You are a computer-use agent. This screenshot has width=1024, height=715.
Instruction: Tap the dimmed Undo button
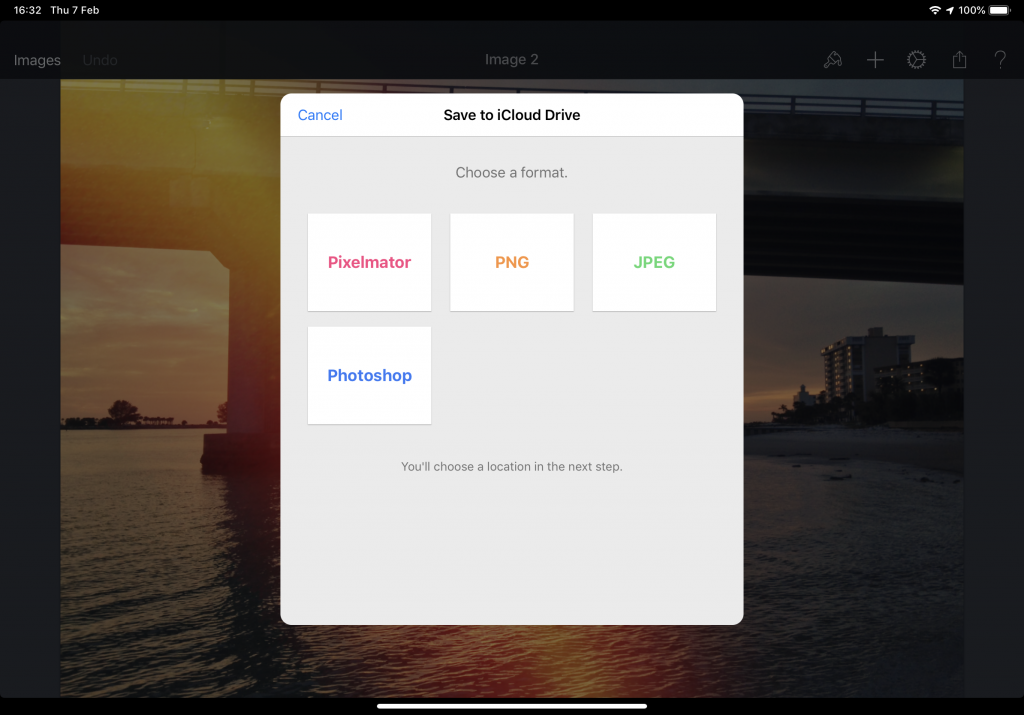click(x=100, y=60)
